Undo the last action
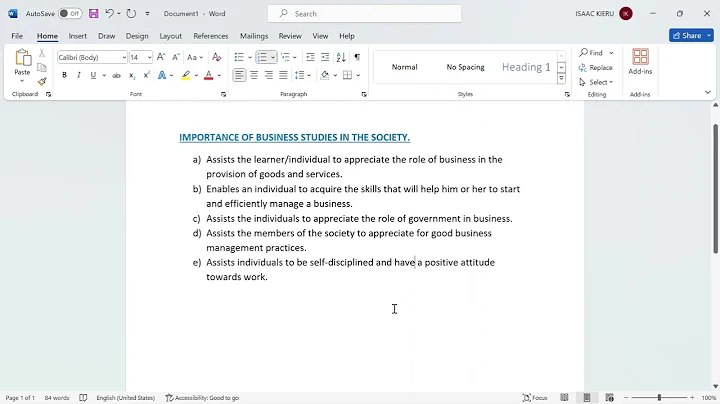The width and height of the screenshot is (720, 404). point(109,13)
